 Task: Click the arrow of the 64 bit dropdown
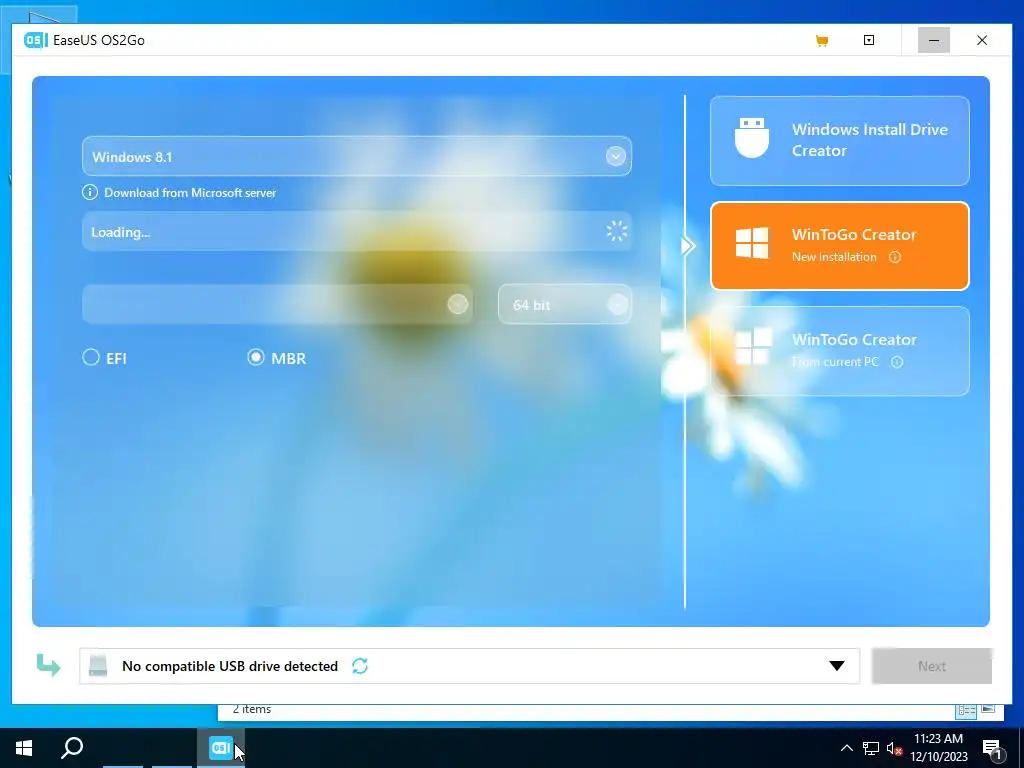(616, 304)
